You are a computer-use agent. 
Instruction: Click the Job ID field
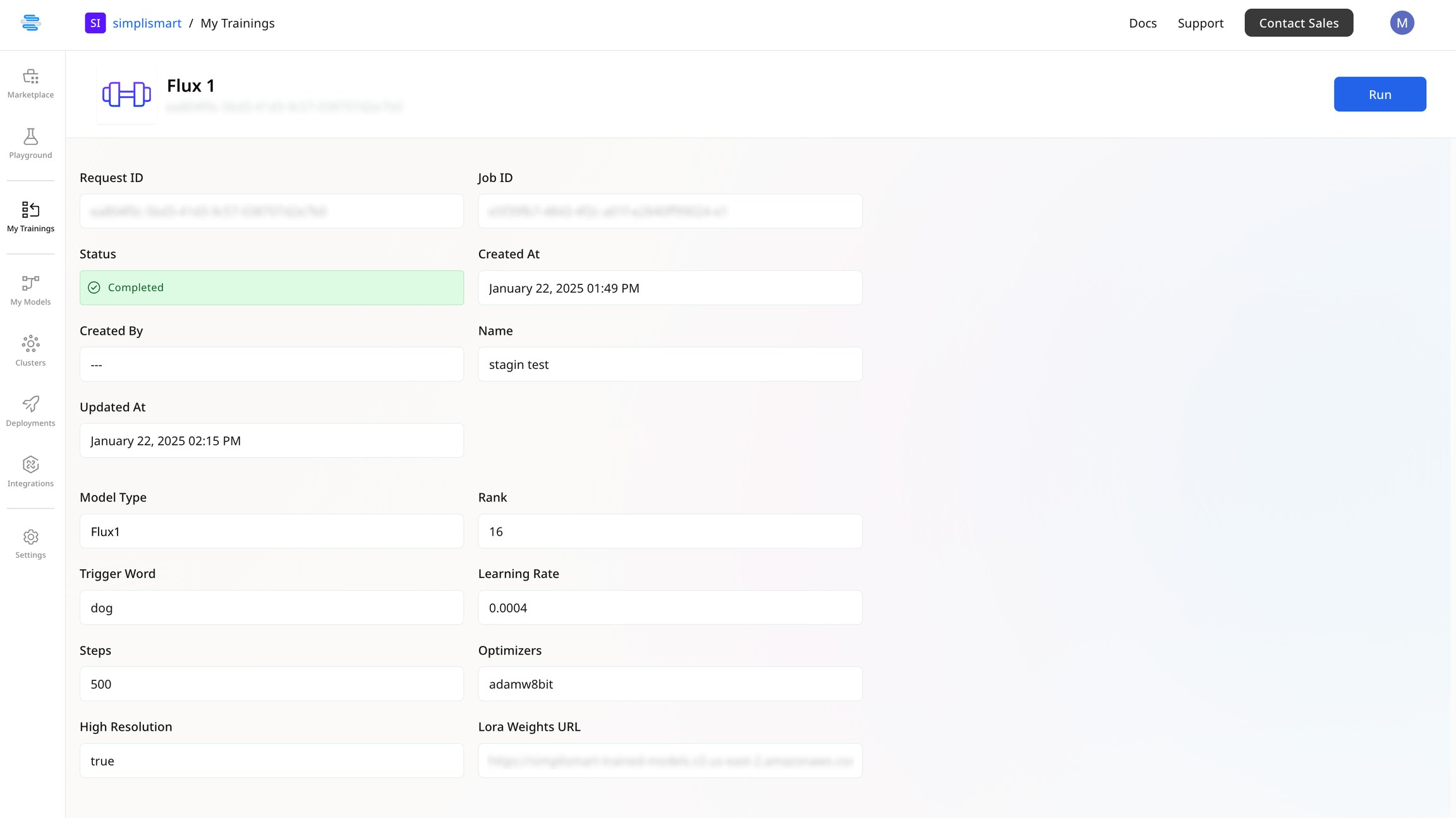point(670,211)
